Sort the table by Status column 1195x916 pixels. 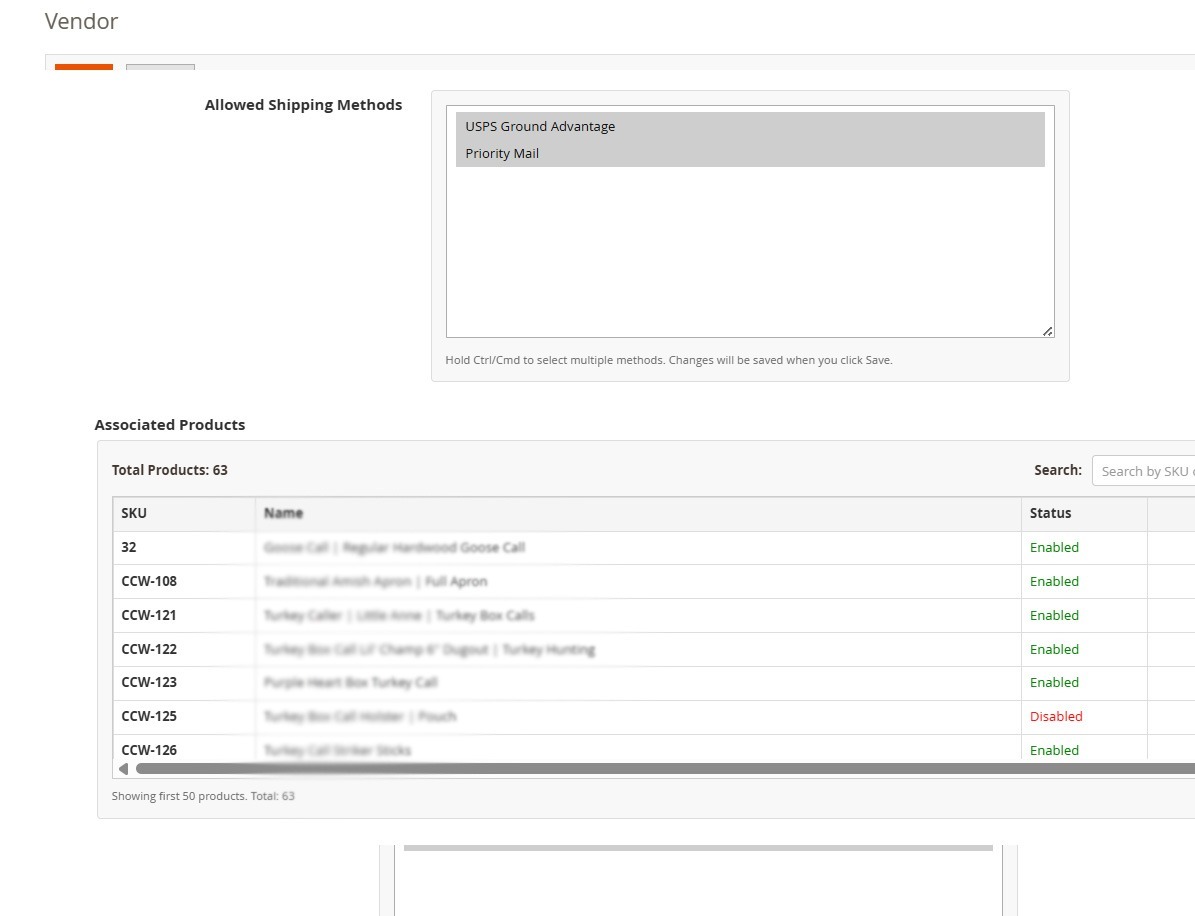pyautogui.click(x=1051, y=513)
